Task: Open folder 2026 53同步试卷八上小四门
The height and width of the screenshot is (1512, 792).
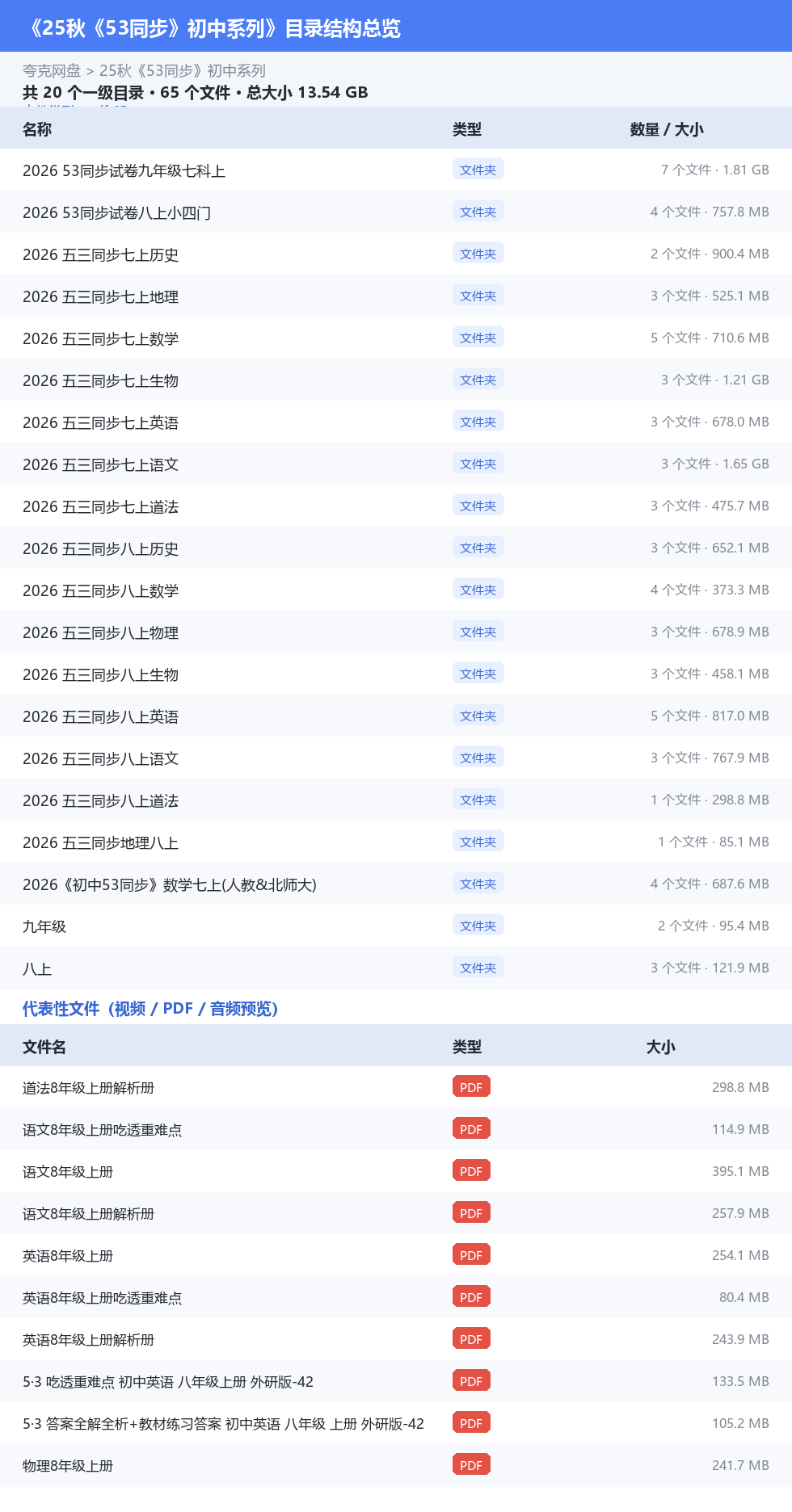Action: 116,212
